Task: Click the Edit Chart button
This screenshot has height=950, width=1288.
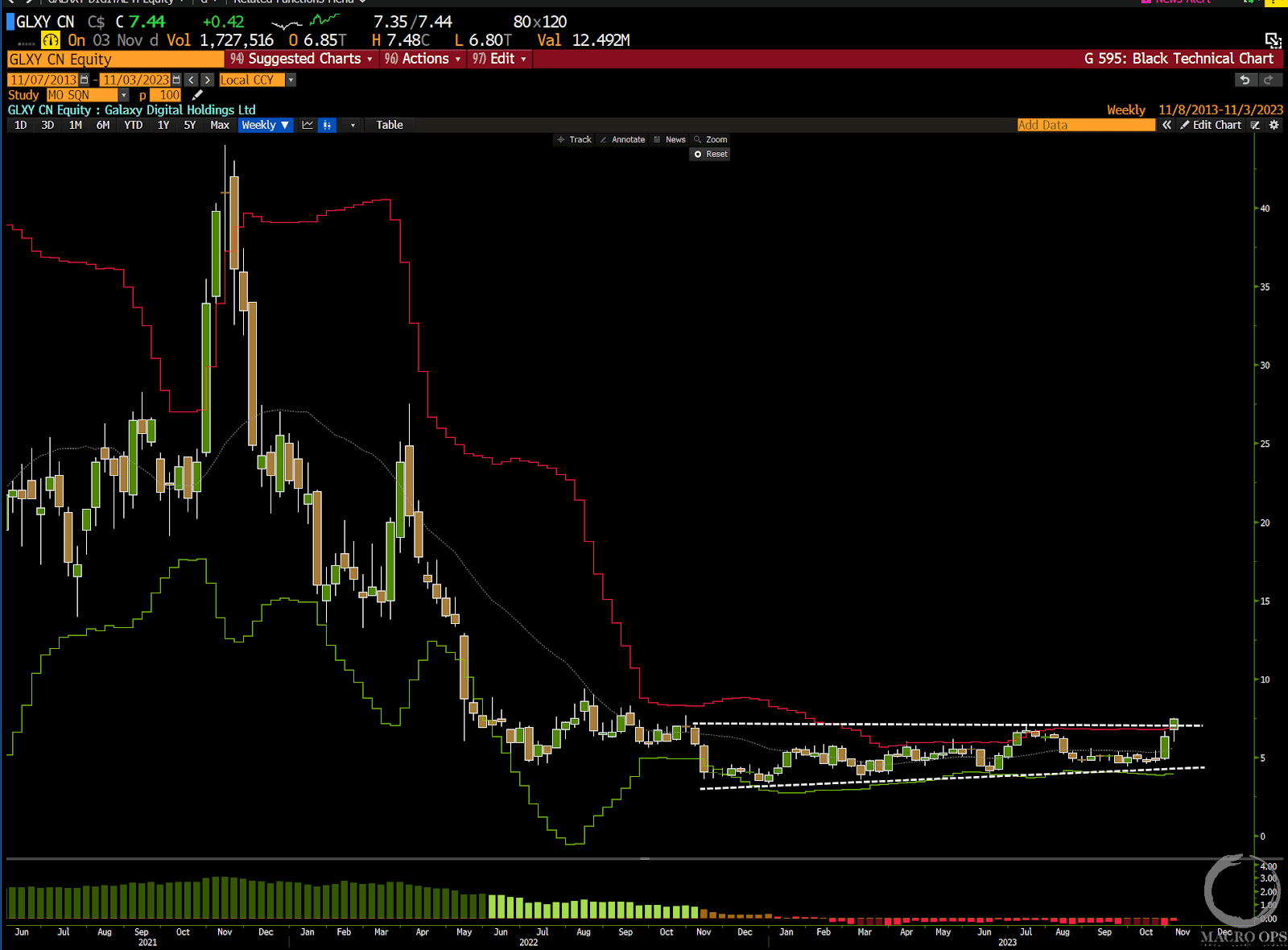Action: pyautogui.click(x=1211, y=125)
